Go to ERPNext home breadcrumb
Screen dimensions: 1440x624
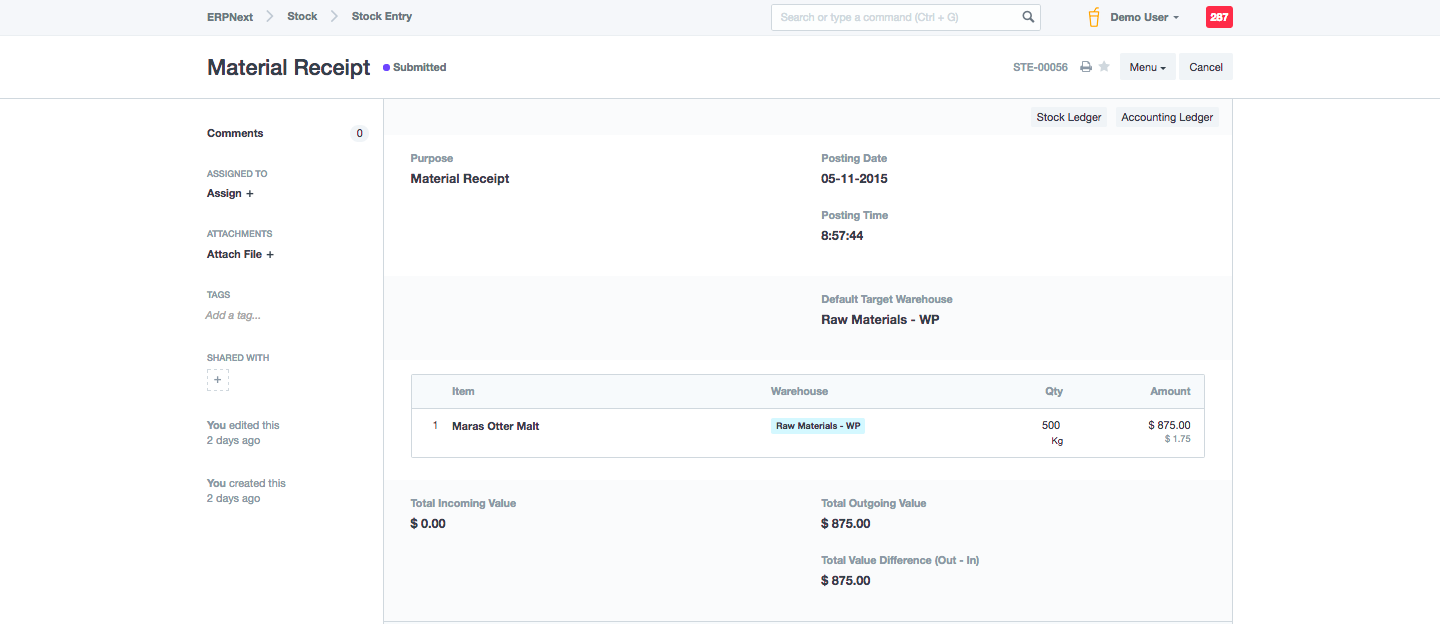click(230, 17)
